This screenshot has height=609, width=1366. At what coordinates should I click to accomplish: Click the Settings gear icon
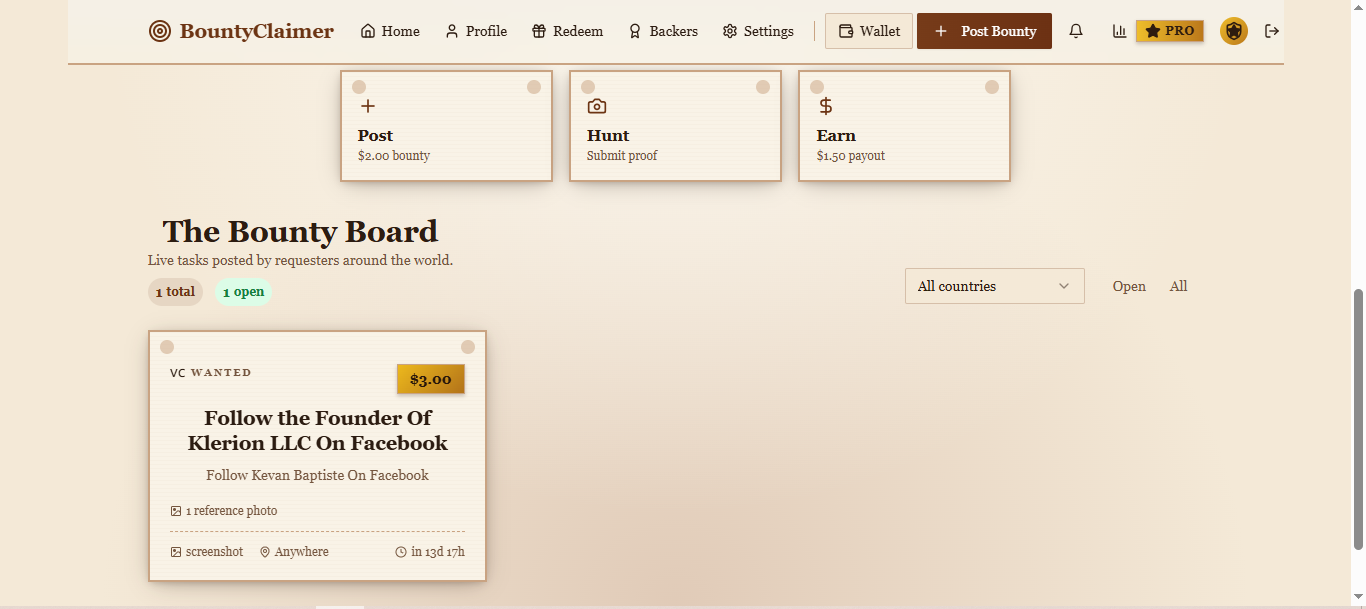[730, 31]
